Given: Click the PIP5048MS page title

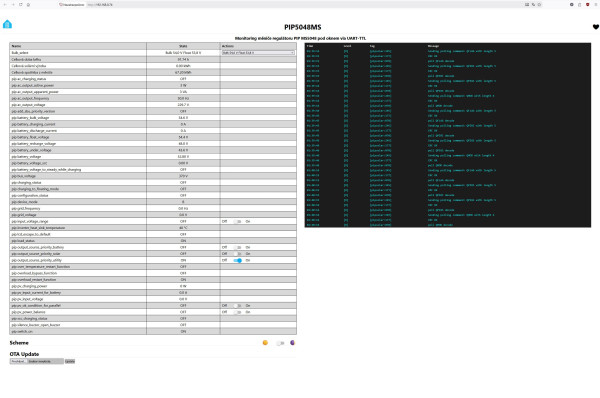Looking at the screenshot, I should click(303, 27).
